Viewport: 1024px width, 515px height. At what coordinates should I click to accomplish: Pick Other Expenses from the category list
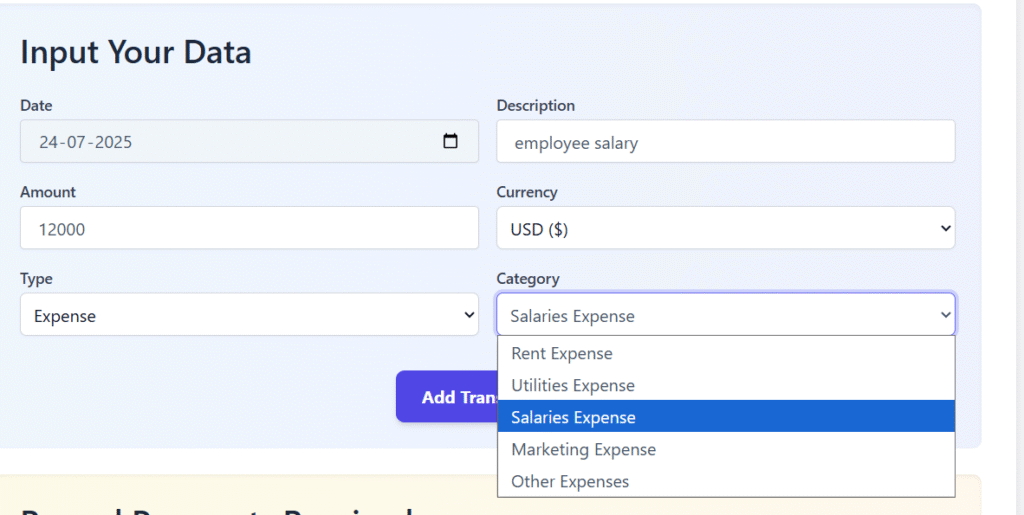(x=726, y=481)
